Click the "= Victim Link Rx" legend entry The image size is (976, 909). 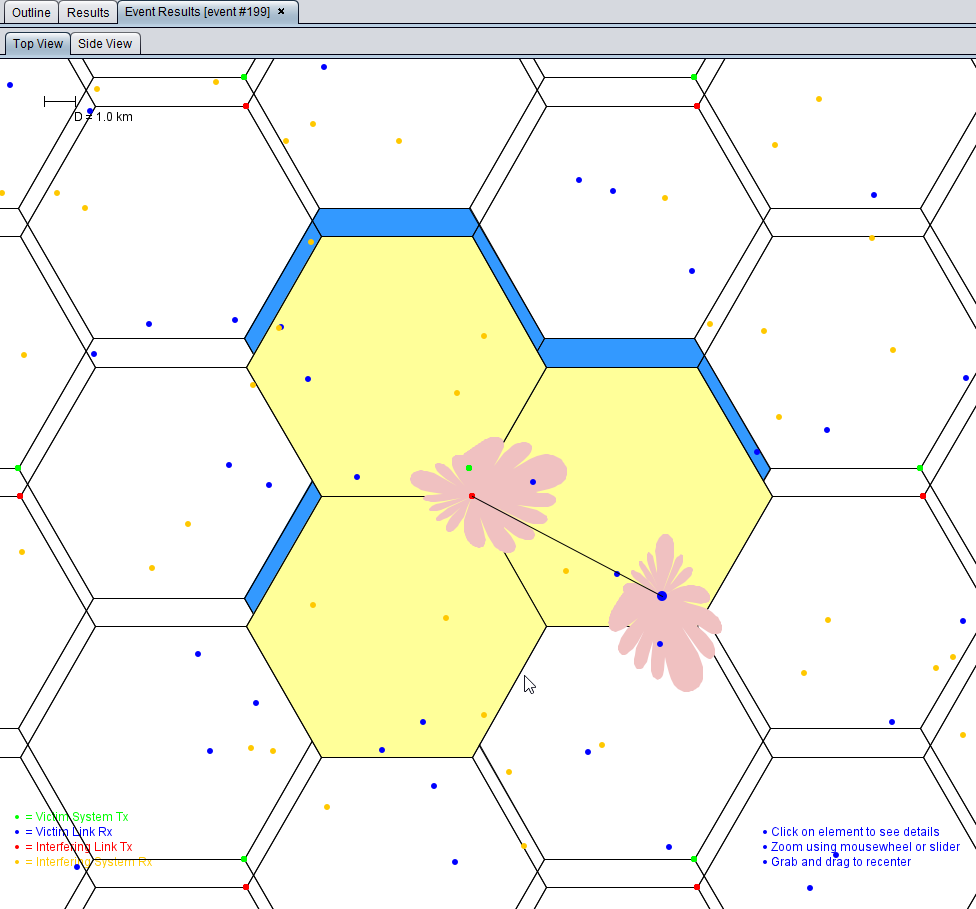(x=68, y=831)
